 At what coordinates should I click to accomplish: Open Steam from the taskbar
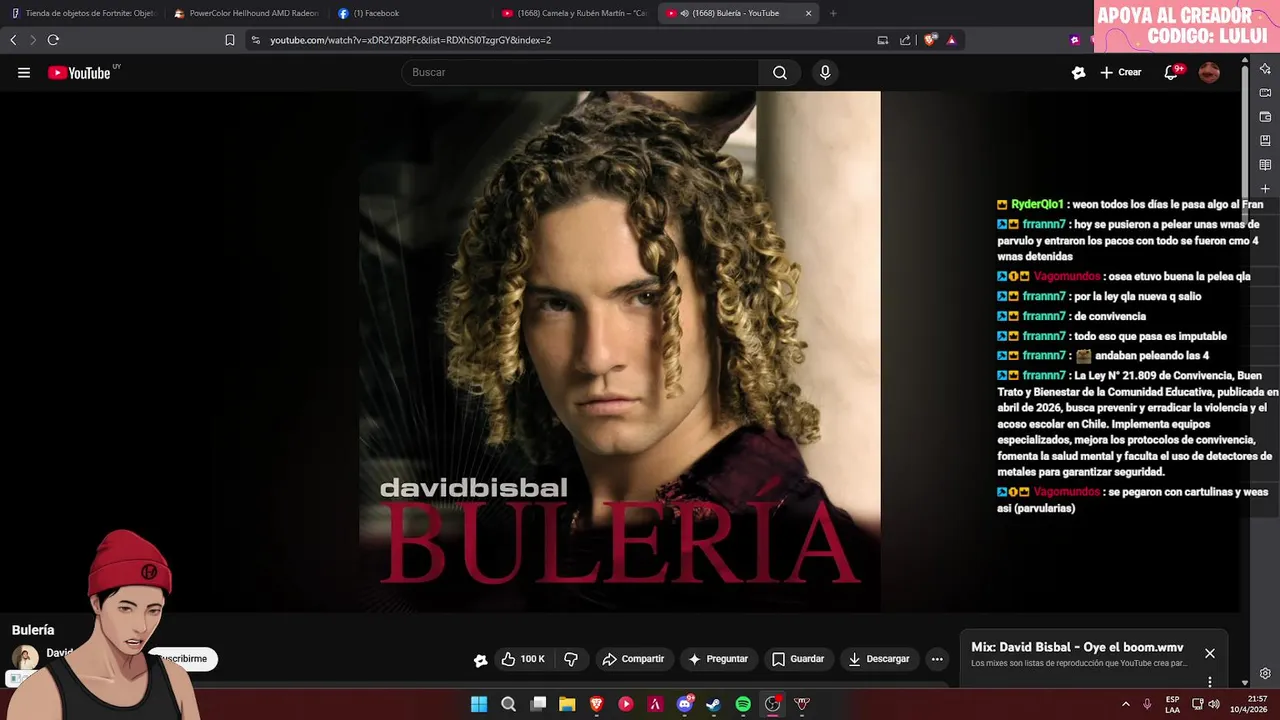click(x=713, y=704)
